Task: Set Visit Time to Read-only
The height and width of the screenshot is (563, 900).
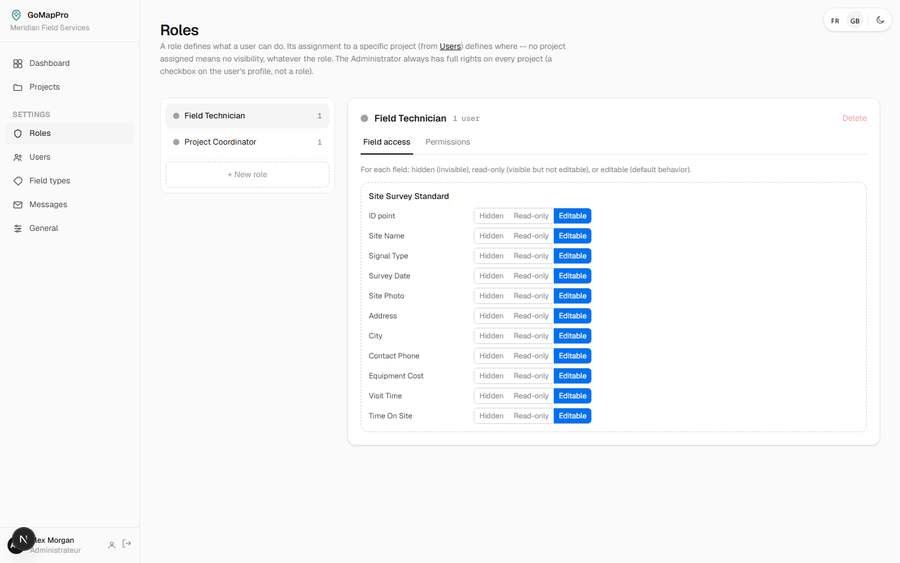Action: 531,397
